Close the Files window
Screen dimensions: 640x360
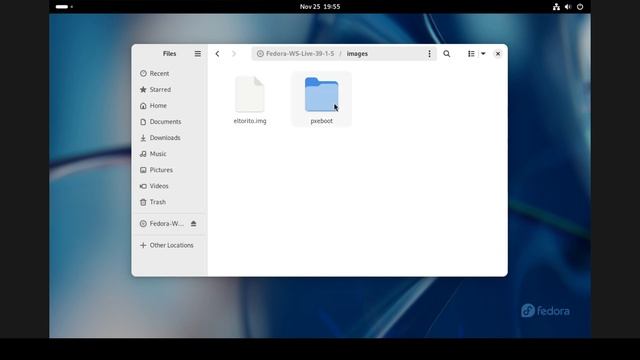click(498, 53)
